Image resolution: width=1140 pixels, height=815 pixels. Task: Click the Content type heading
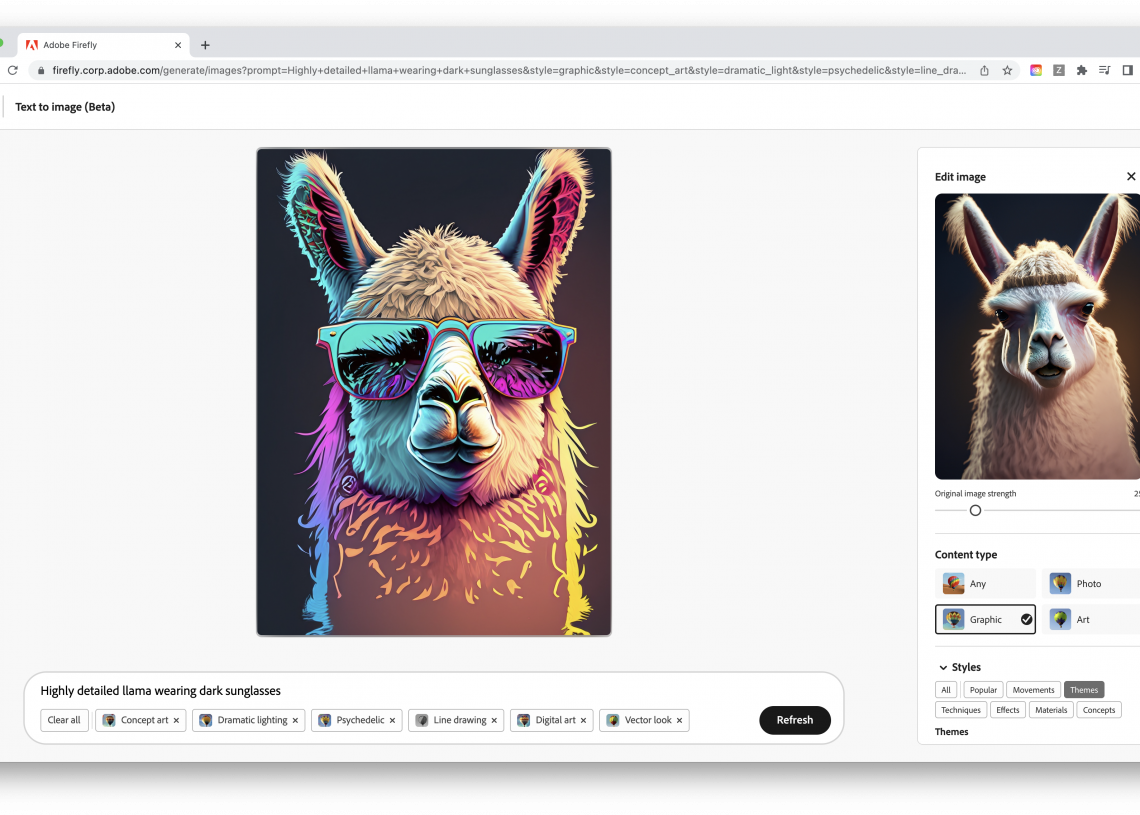pyautogui.click(x=966, y=554)
